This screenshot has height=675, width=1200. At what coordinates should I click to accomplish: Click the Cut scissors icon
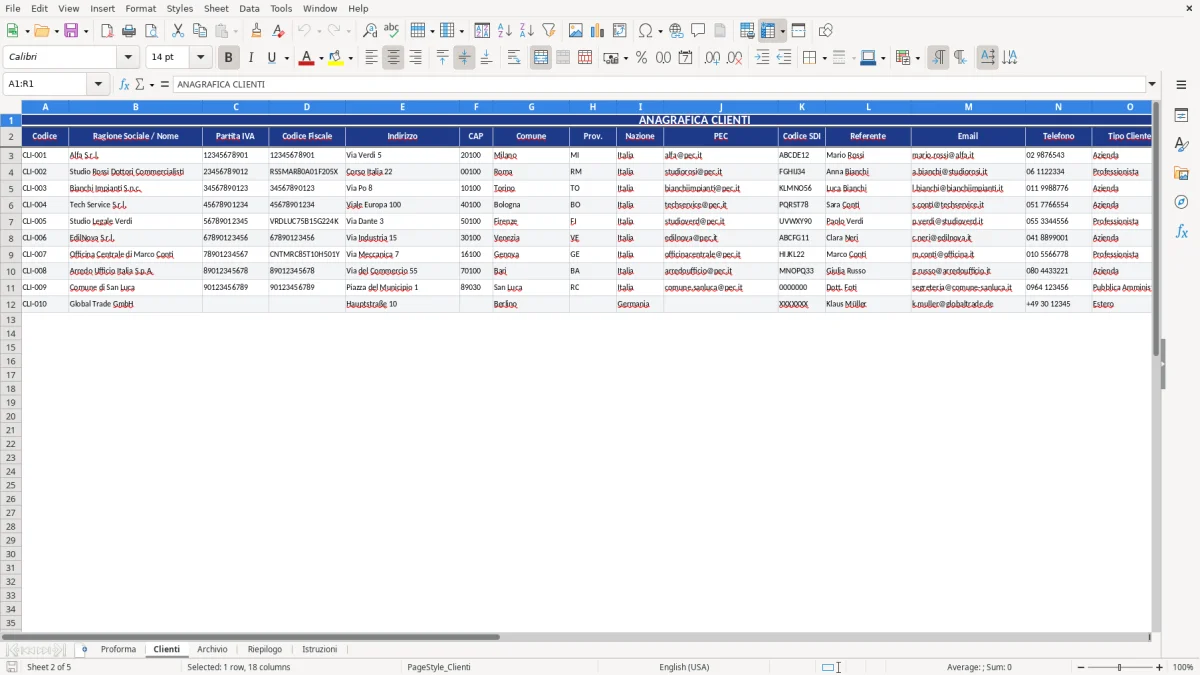click(178, 31)
